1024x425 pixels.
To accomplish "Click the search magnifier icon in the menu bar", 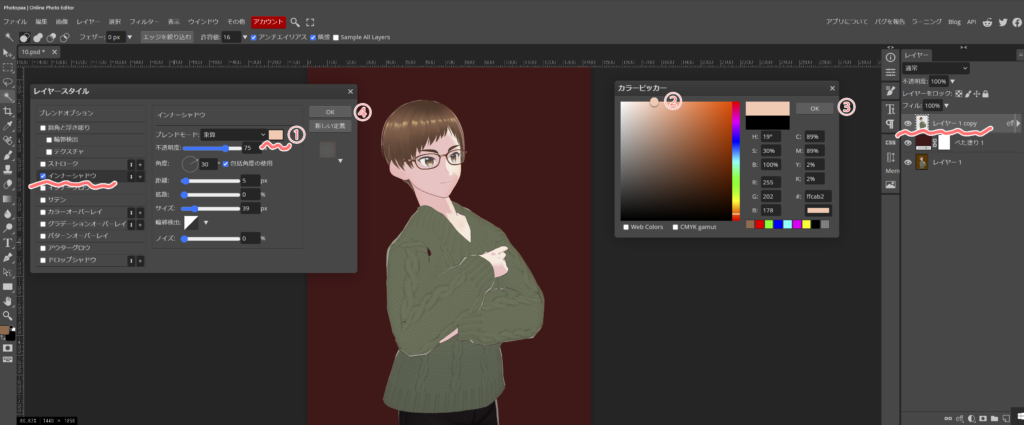I will [x=295, y=21].
